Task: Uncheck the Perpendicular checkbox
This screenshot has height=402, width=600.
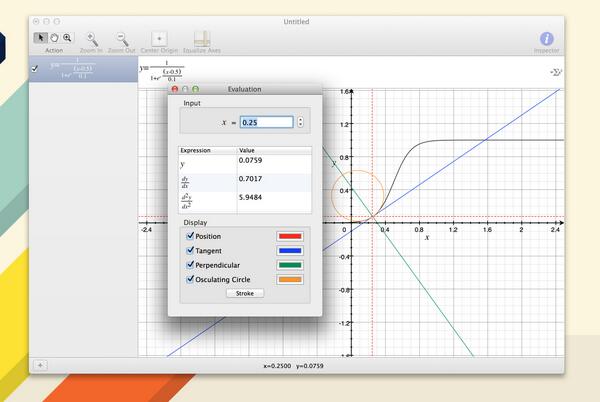Action: [190, 265]
